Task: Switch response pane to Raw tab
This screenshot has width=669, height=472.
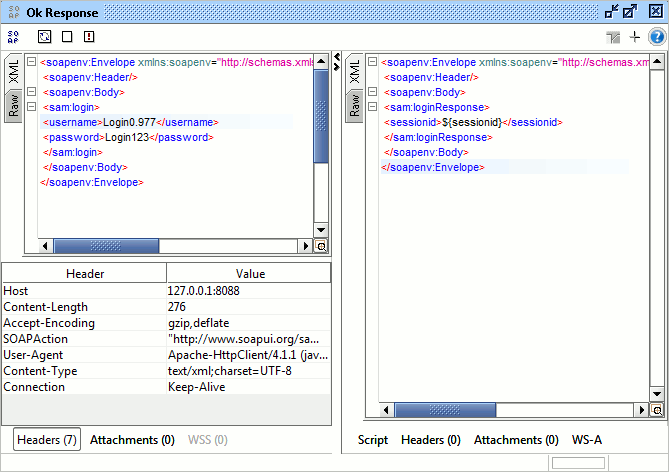Action: pos(355,106)
